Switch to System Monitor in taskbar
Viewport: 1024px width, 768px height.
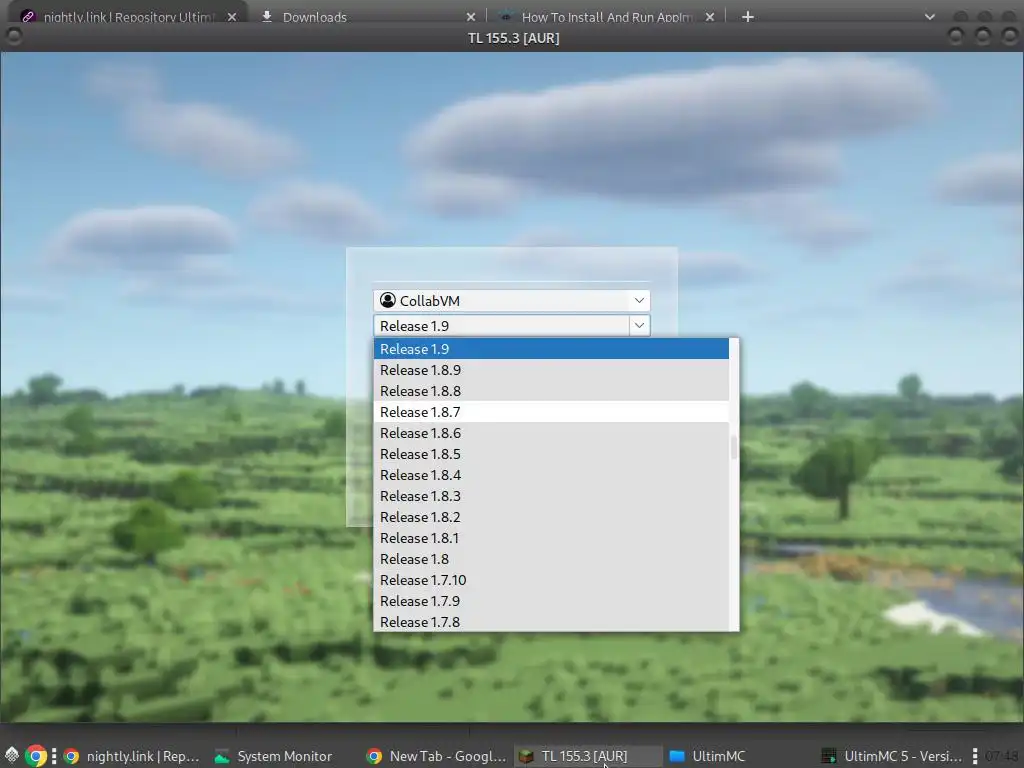(274, 756)
